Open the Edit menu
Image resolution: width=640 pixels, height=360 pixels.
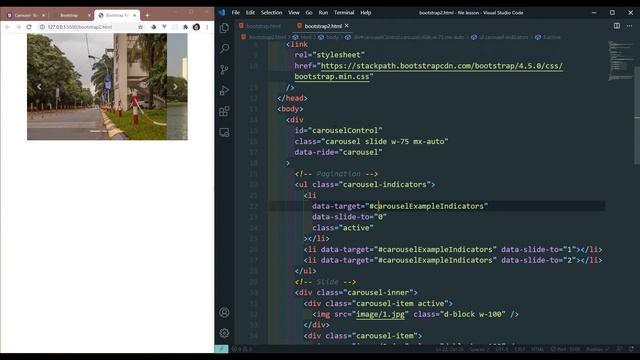[x=250, y=13]
